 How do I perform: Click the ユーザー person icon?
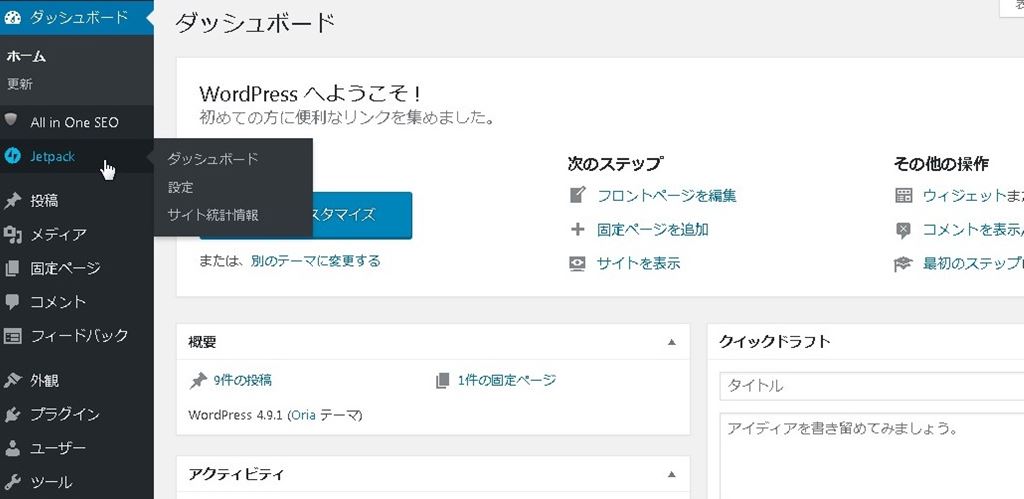(x=13, y=448)
